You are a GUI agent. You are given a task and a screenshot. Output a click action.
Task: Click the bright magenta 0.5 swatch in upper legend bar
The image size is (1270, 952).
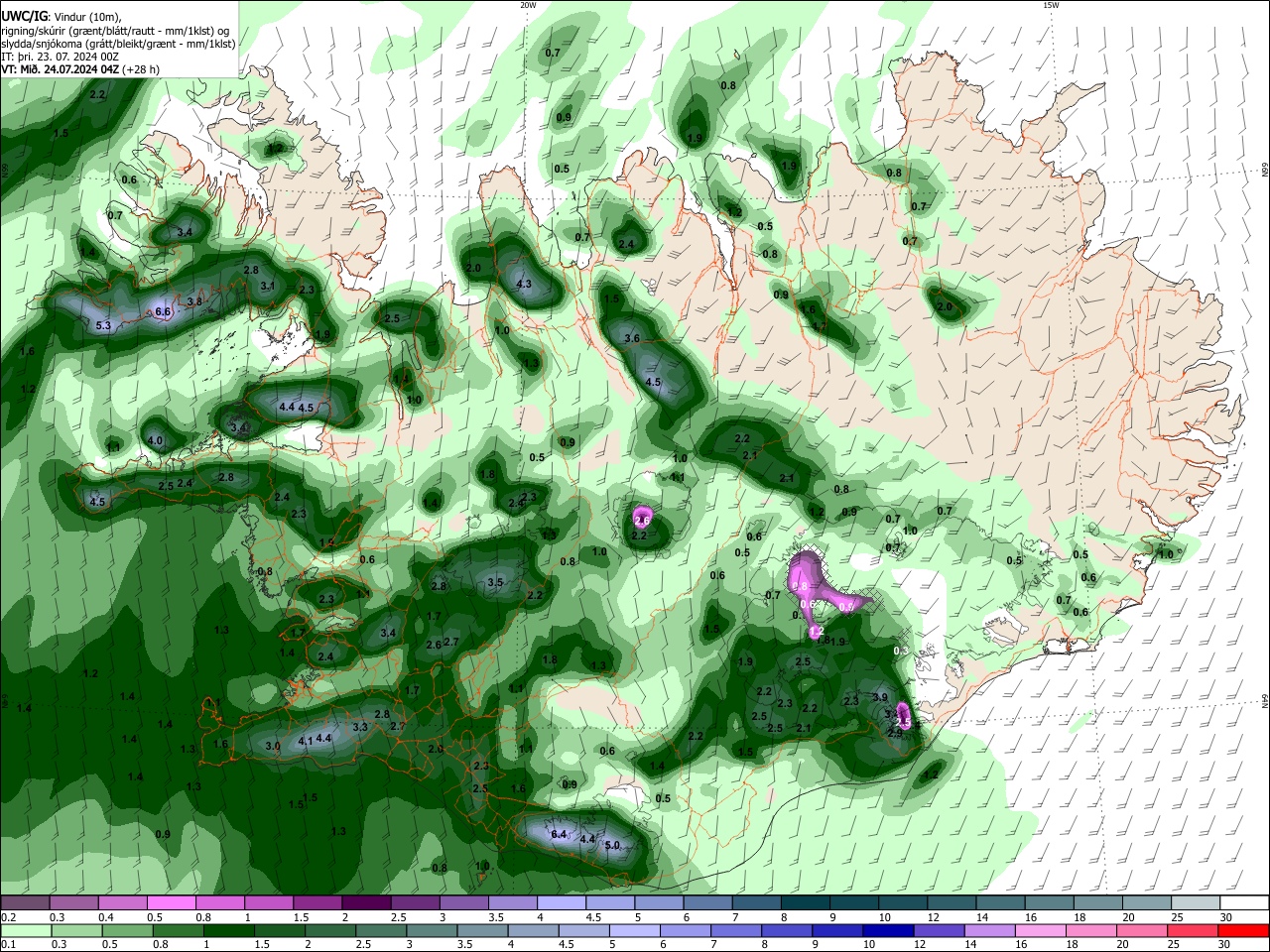[171, 903]
